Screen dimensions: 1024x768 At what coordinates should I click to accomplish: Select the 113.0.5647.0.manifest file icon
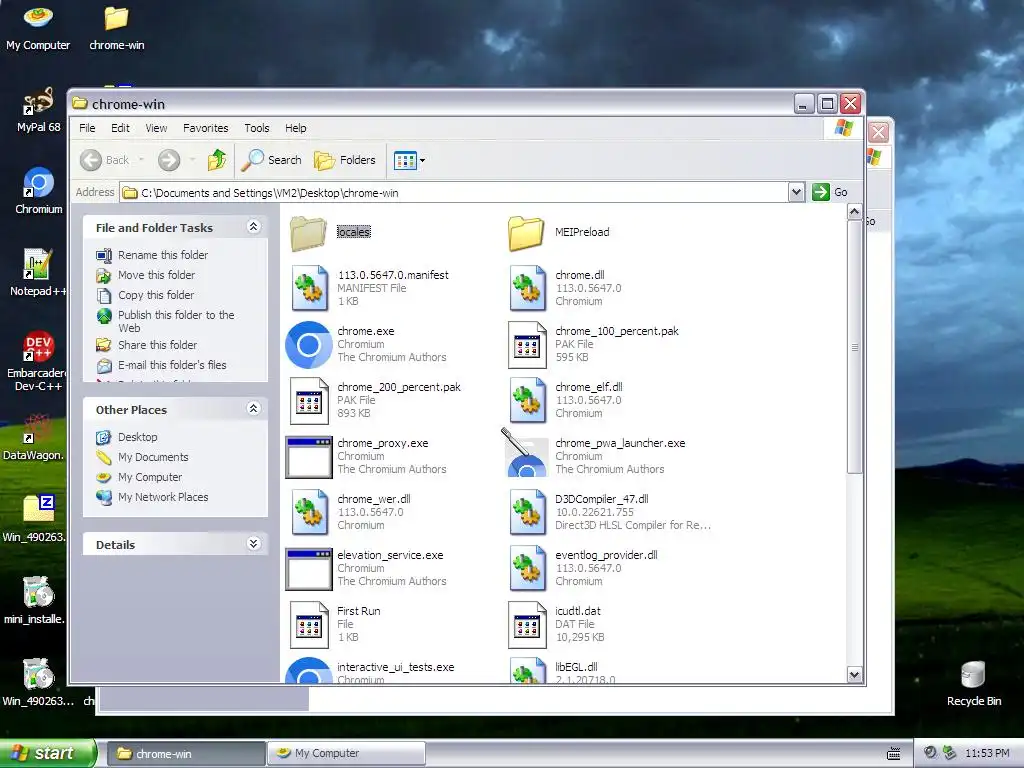point(310,288)
